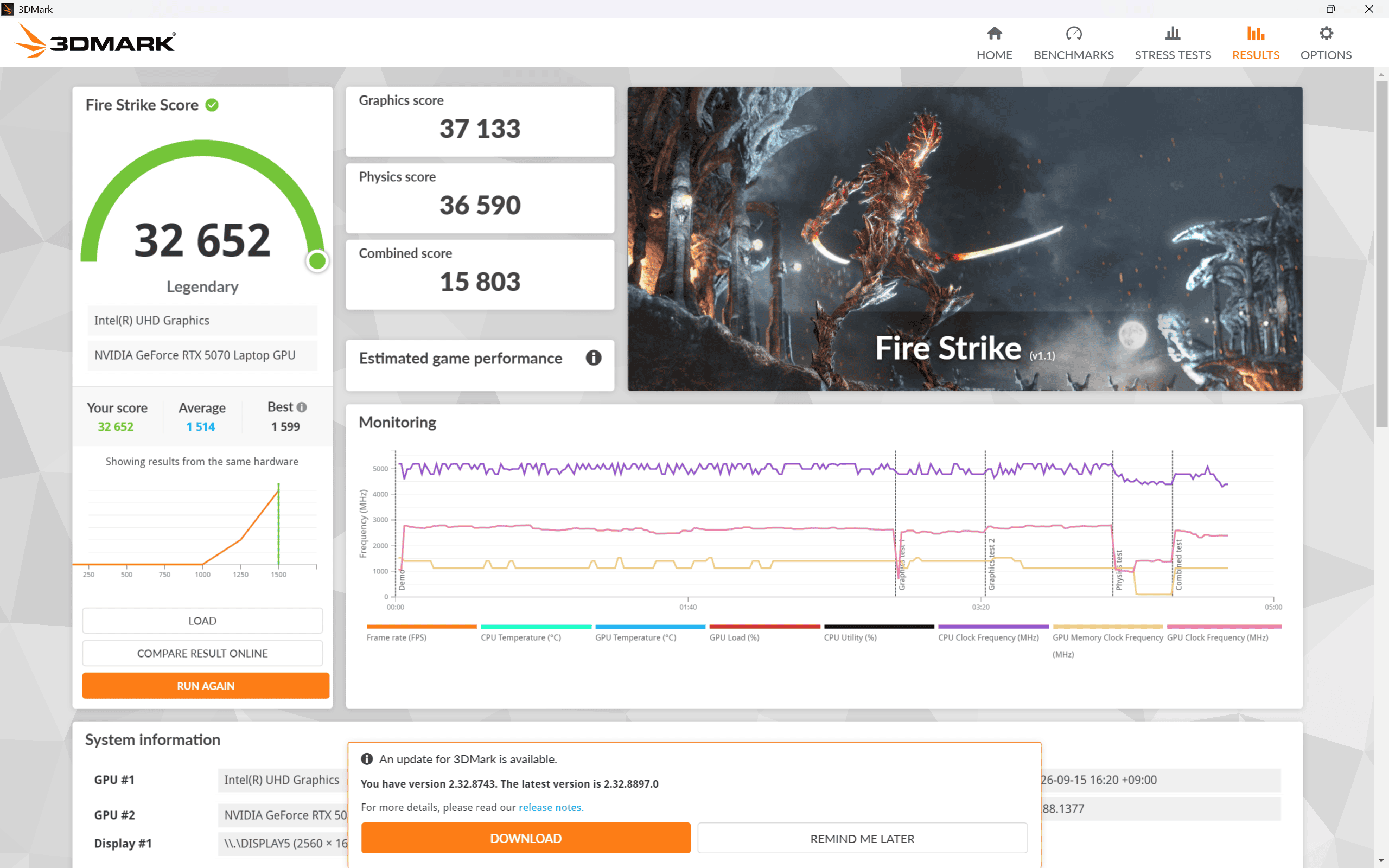Select the Results tab

[1256, 43]
